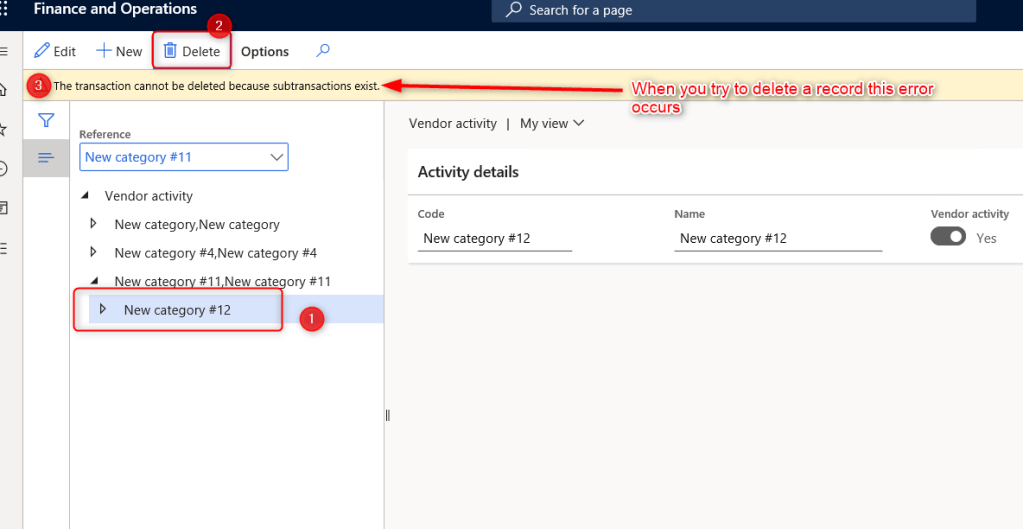The width and height of the screenshot is (1023, 529).
Task: Toggle the Vendor activity switch
Action: (x=948, y=237)
